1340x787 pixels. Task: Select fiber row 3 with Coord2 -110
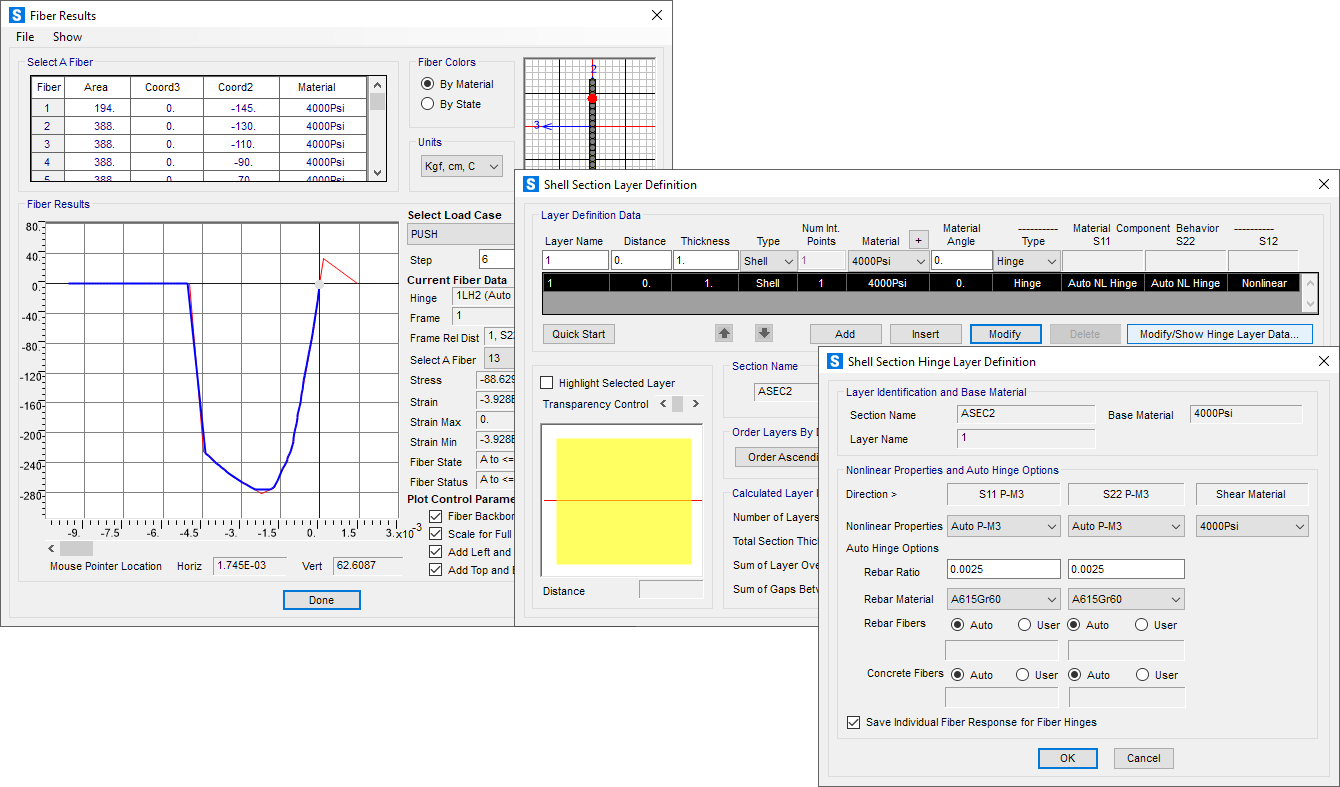[199, 144]
